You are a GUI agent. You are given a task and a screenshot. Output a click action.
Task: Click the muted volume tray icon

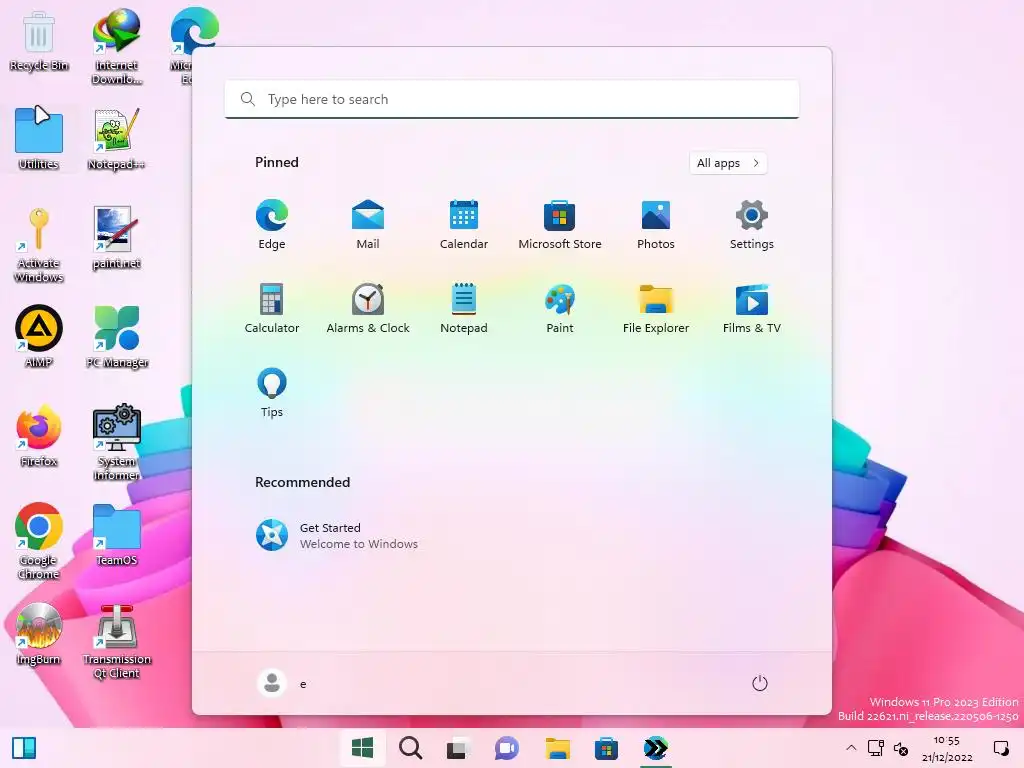[901, 748]
